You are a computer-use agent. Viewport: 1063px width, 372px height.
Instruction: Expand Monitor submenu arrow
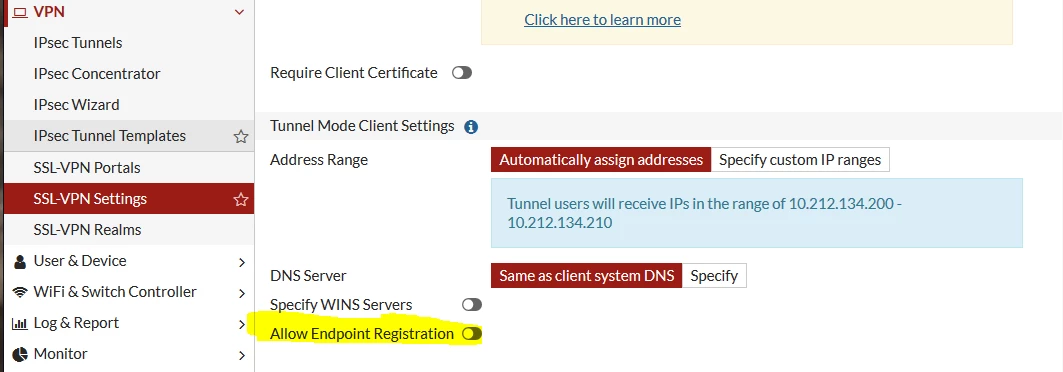click(x=242, y=355)
